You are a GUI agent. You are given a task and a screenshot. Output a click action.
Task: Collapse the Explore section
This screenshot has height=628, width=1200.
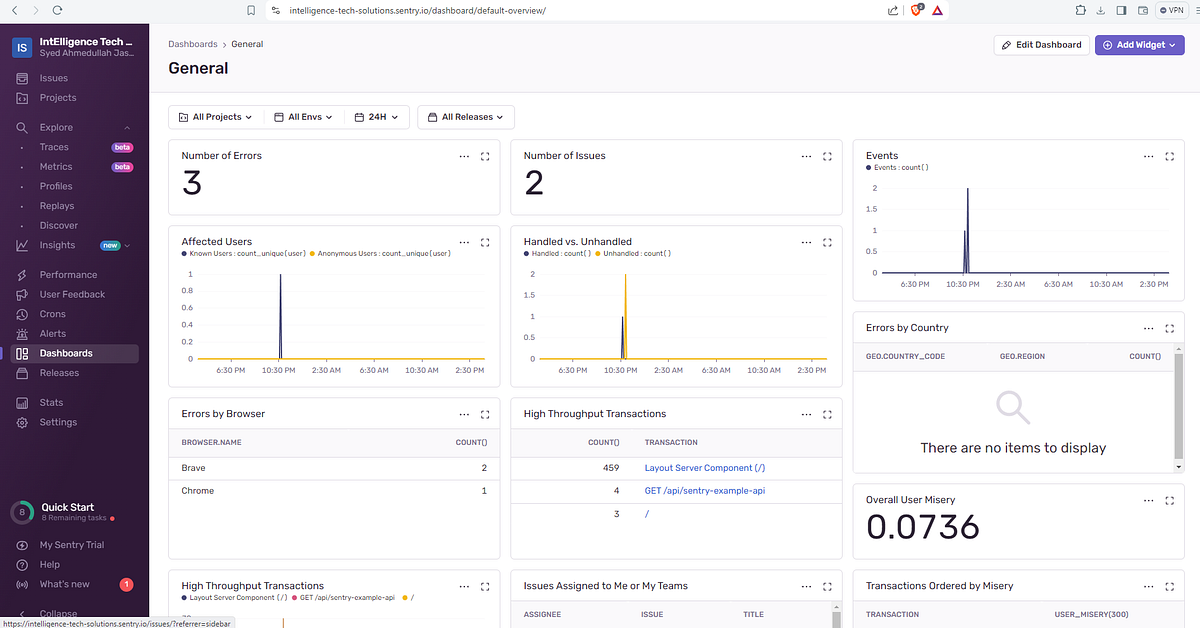126,127
